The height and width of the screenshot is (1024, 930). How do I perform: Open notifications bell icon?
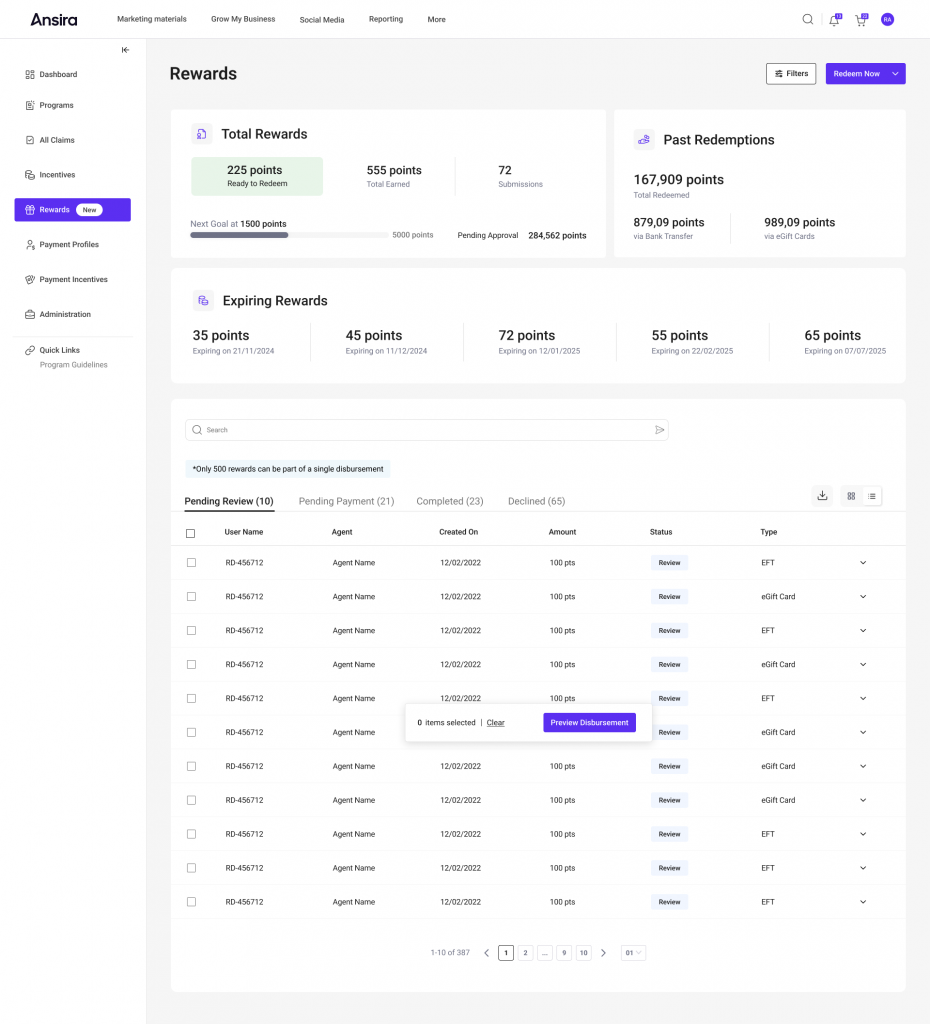click(835, 20)
